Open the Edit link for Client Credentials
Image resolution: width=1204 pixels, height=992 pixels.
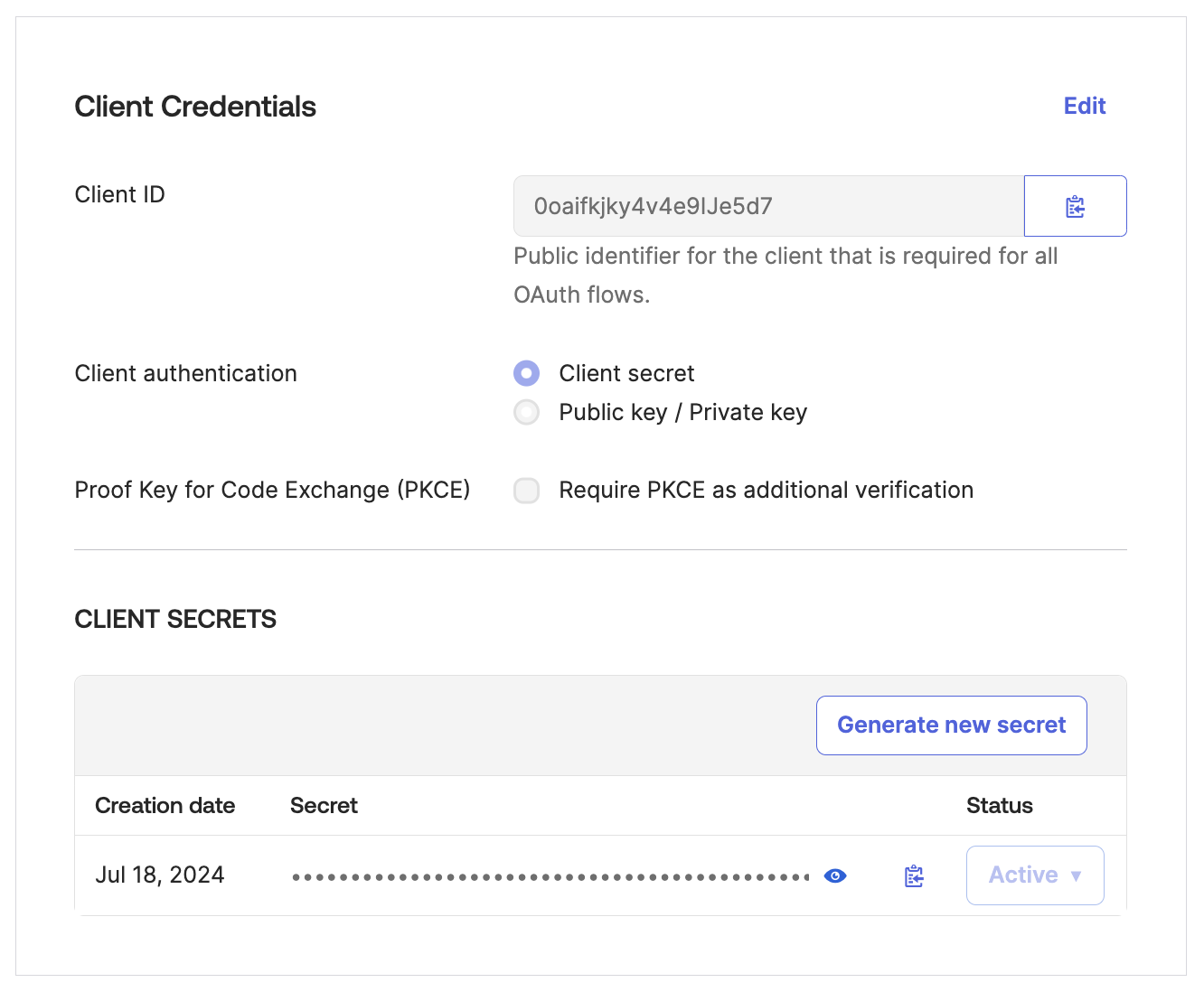pyautogui.click(x=1084, y=106)
